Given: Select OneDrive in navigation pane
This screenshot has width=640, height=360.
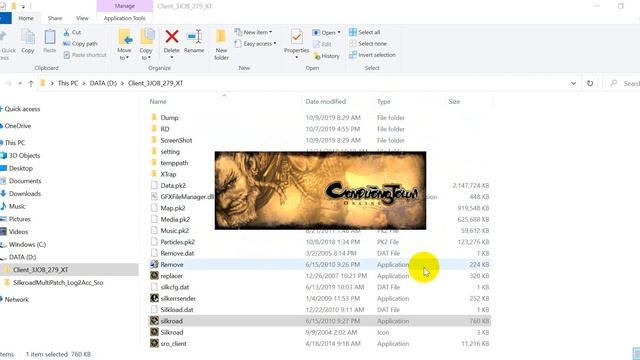Looking at the screenshot, I should 18,126.
